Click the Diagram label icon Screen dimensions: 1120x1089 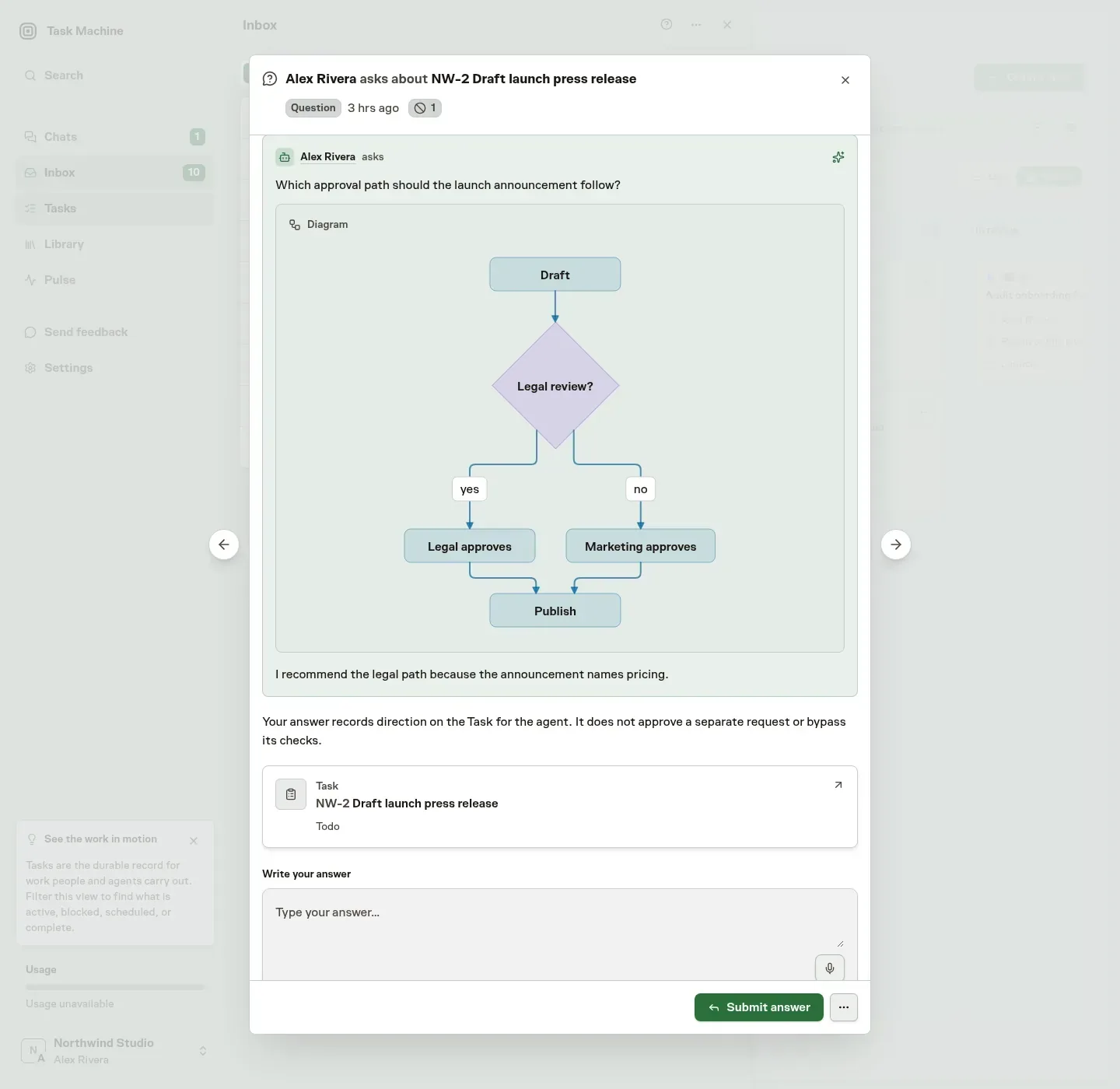[x=295, y=225]
